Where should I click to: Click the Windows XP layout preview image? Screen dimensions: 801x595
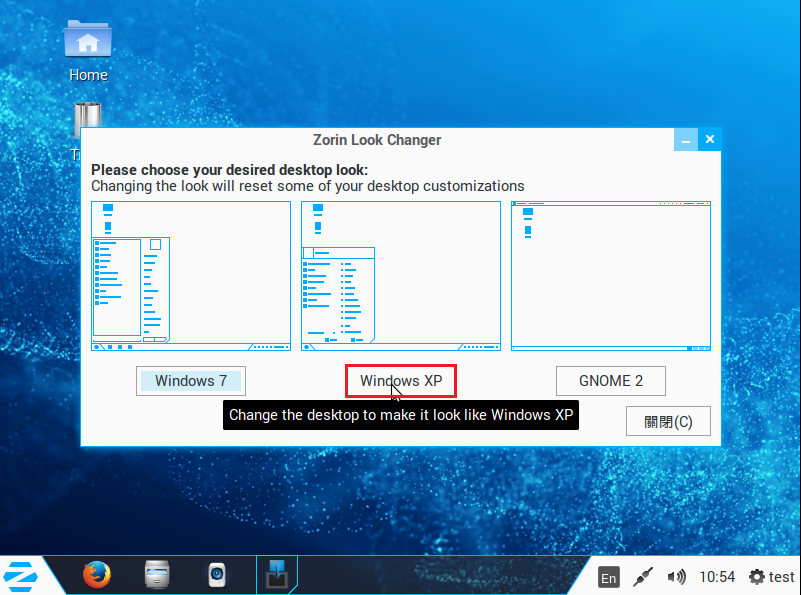point(401,276)
